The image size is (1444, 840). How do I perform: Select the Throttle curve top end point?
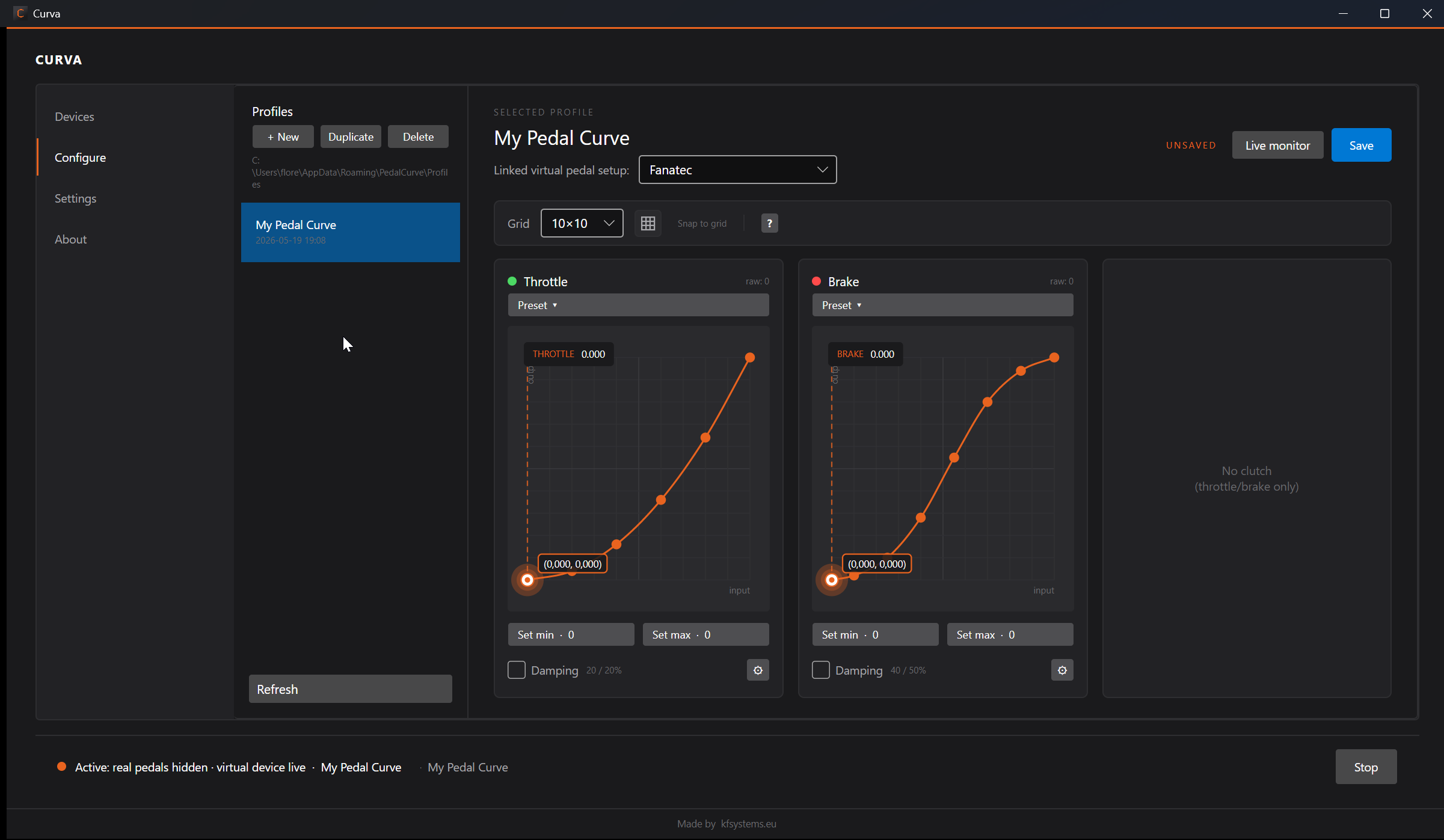click(x=750, y=357)
